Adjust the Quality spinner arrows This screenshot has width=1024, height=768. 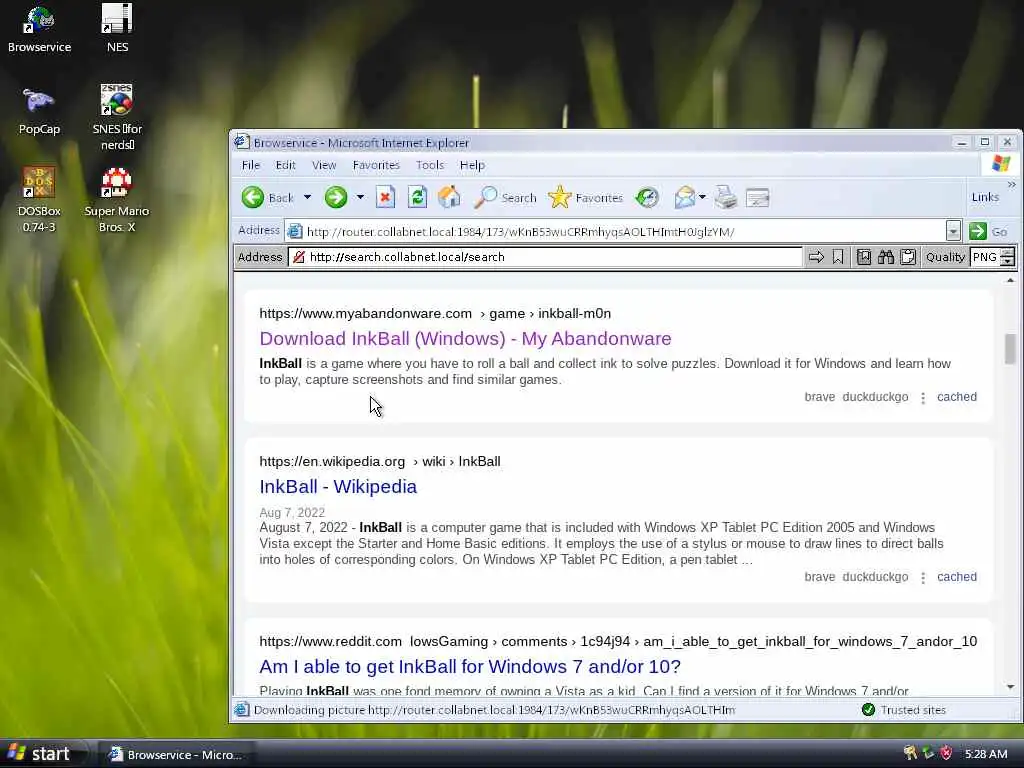pyautogui.click(x=1008, y=257)
